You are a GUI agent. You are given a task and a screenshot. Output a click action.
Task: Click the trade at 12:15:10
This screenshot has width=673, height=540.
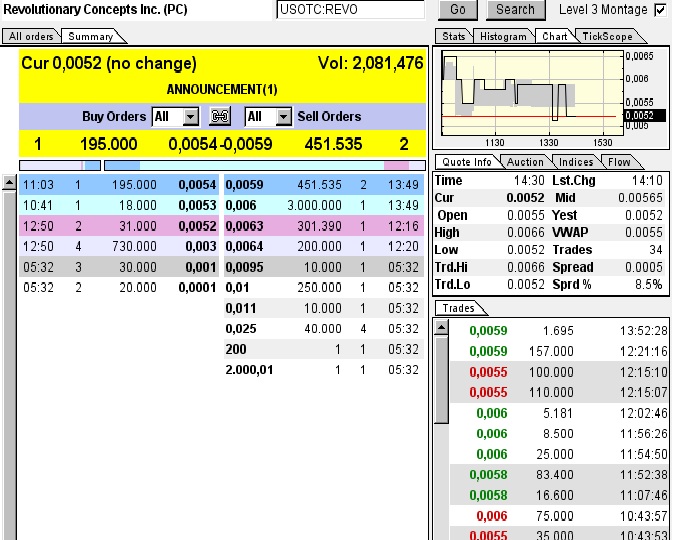pos(560,372)
